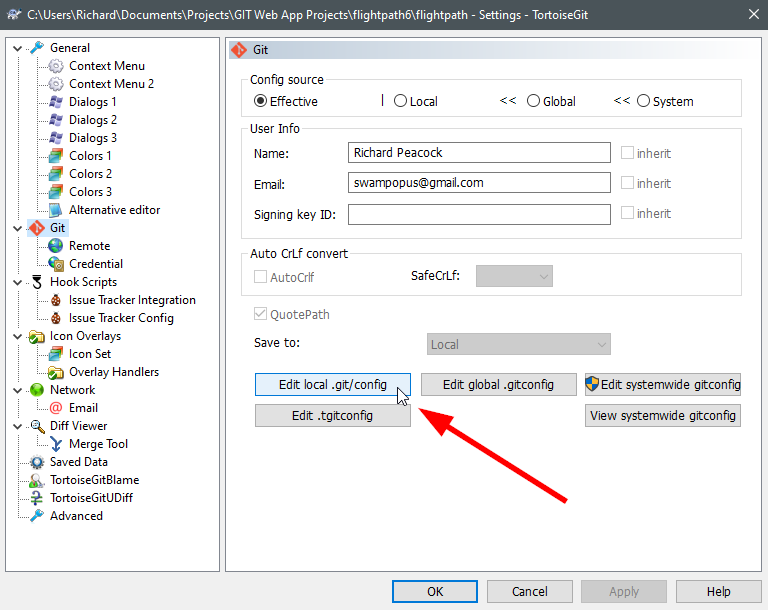Click the Alternative editor icon
Image resolution: width=768 pixels, height=610 pixels.
(x=56, y=210)
